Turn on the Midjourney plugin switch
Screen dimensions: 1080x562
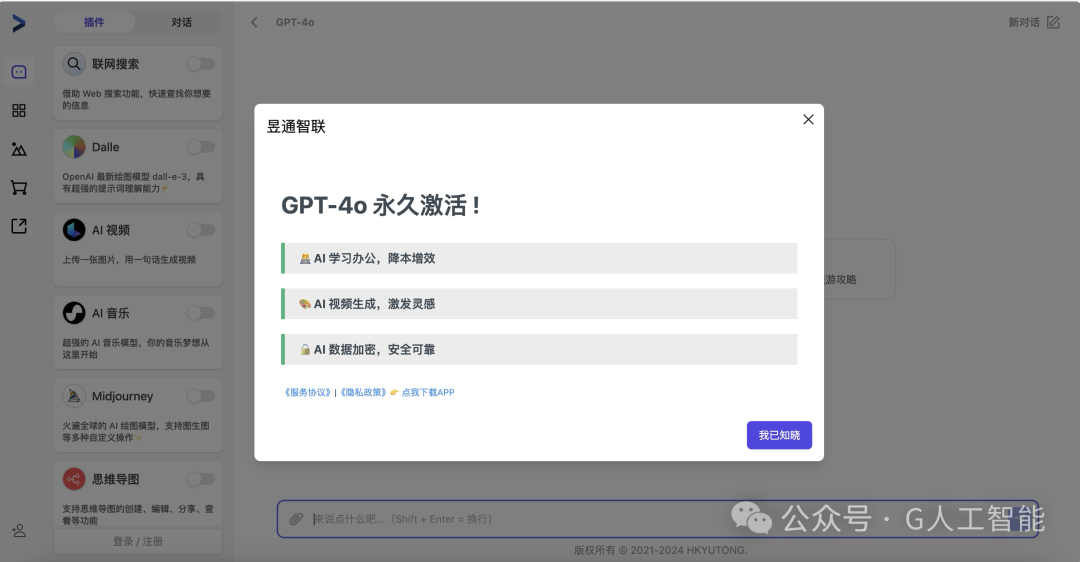tap(201, 396)
